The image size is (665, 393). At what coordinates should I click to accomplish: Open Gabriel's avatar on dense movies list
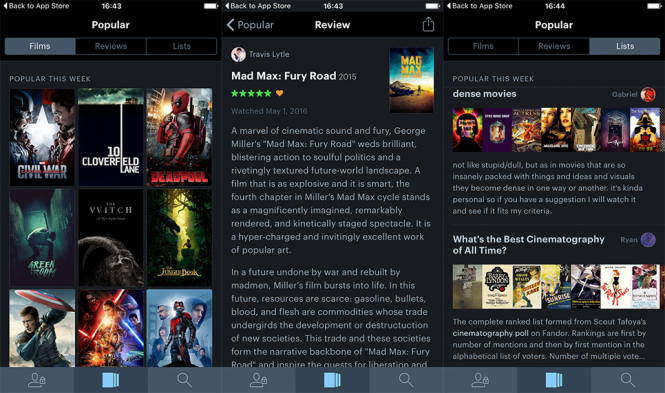[x=648, y=94]
